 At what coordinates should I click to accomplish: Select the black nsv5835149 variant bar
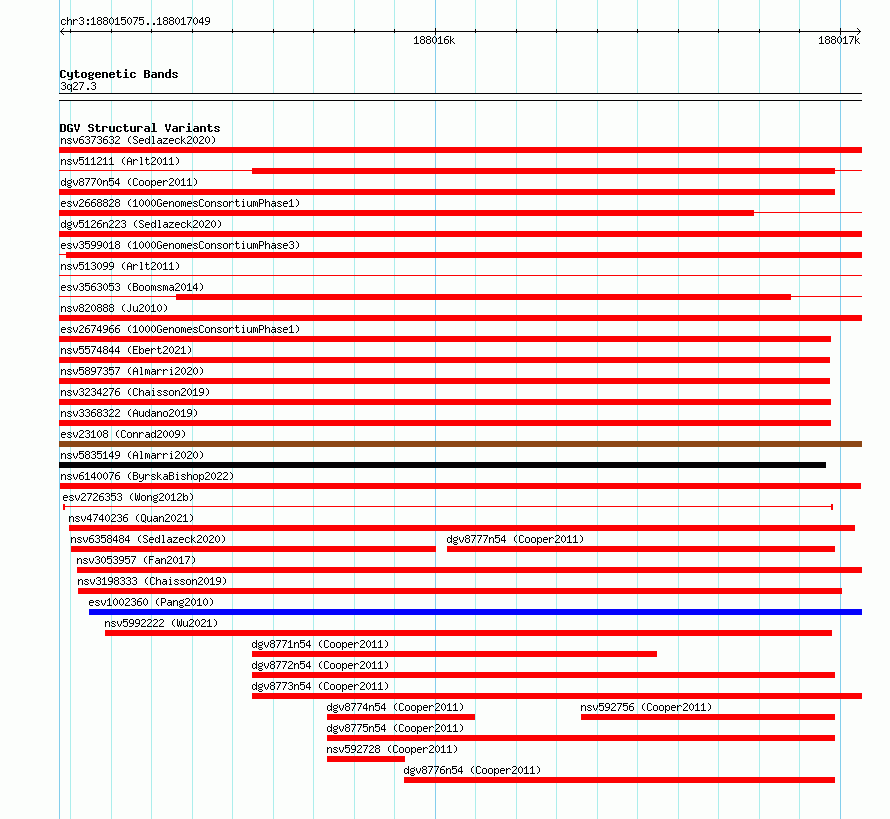pos(443,465)
